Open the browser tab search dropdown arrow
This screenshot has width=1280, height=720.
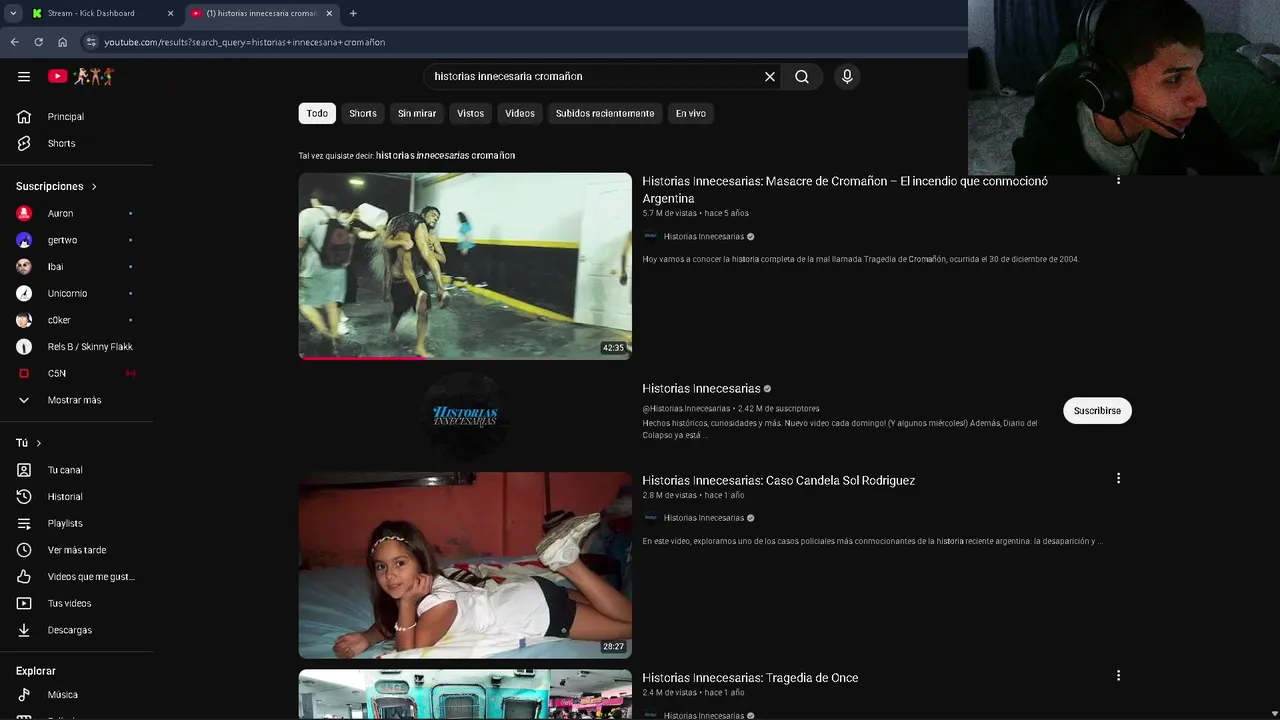point(13,13)
